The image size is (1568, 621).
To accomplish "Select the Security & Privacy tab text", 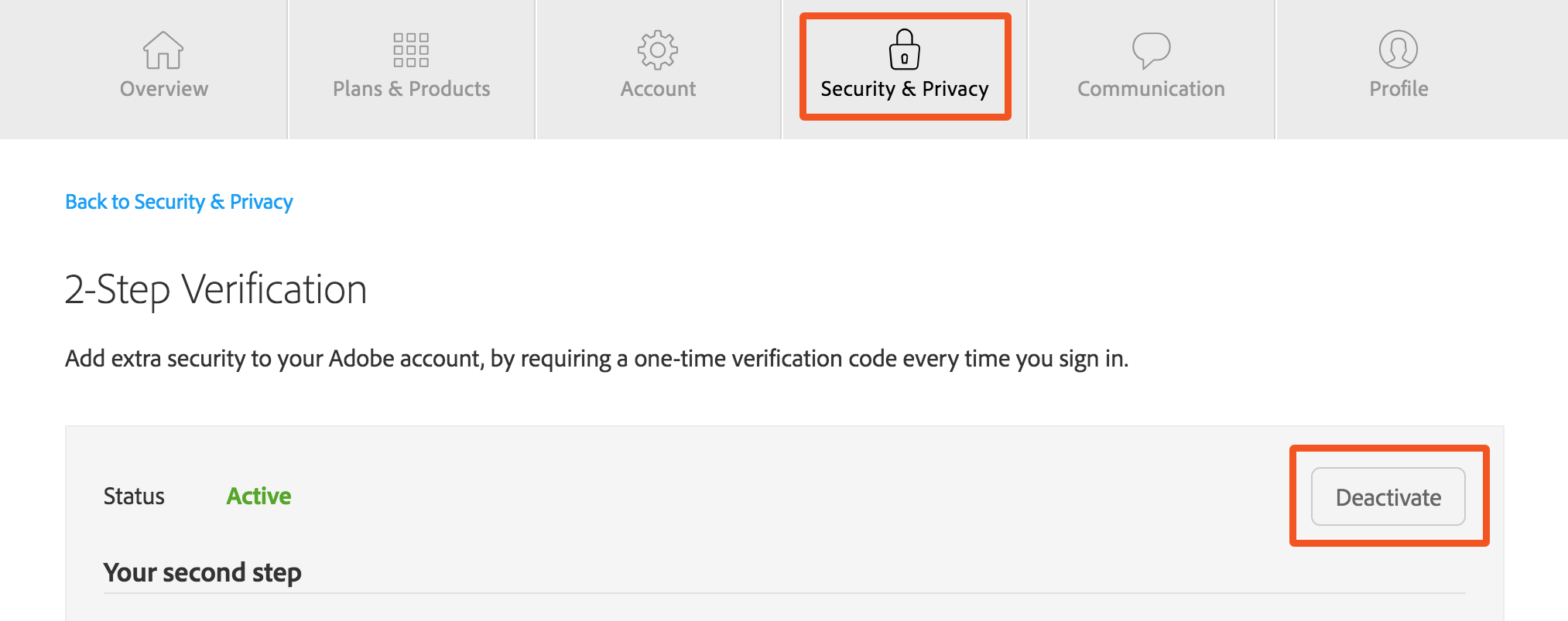I will pyautogui.click(x=905, y=90).
